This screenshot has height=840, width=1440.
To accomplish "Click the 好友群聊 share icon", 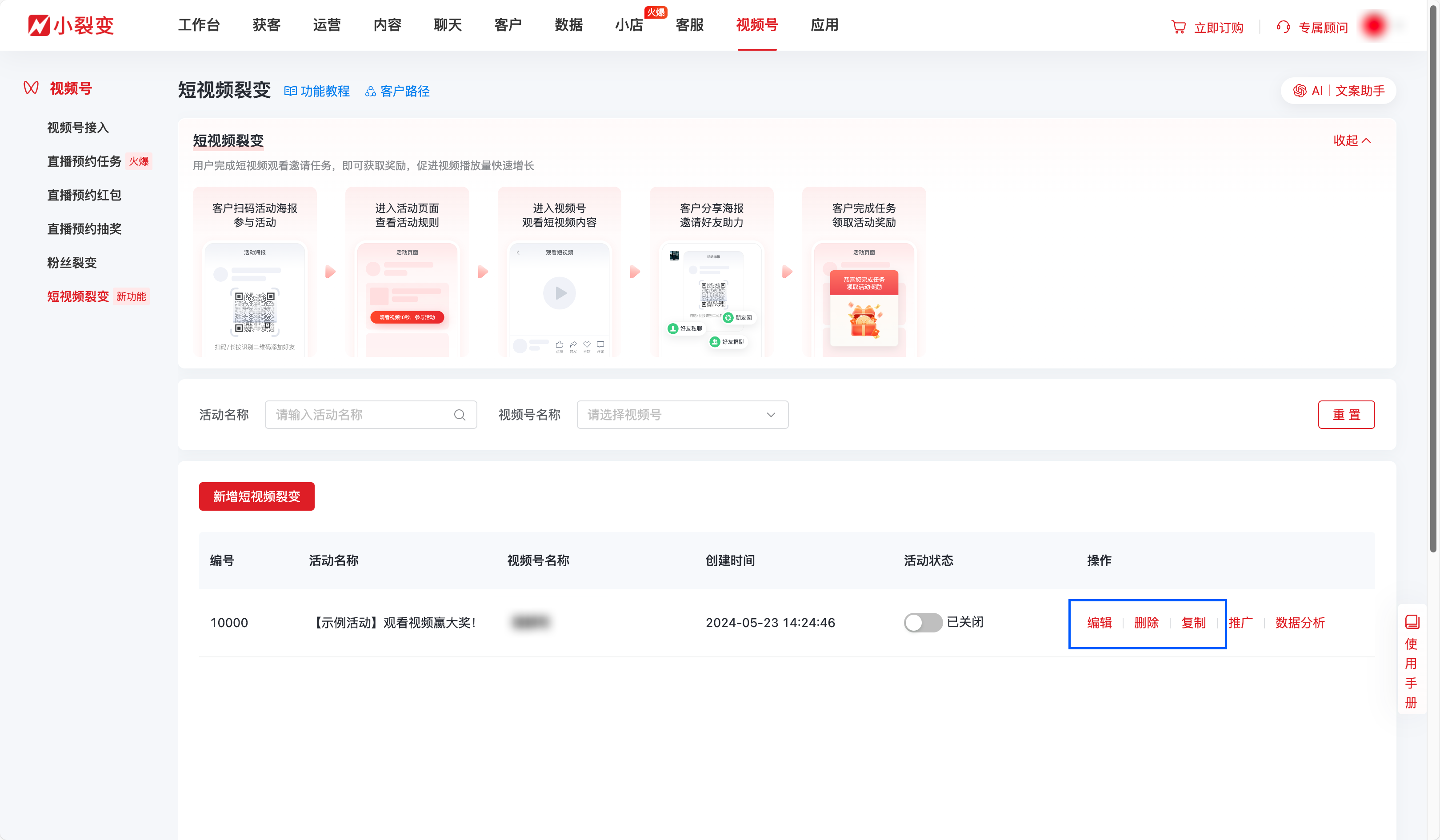I will tap(714, 342).
